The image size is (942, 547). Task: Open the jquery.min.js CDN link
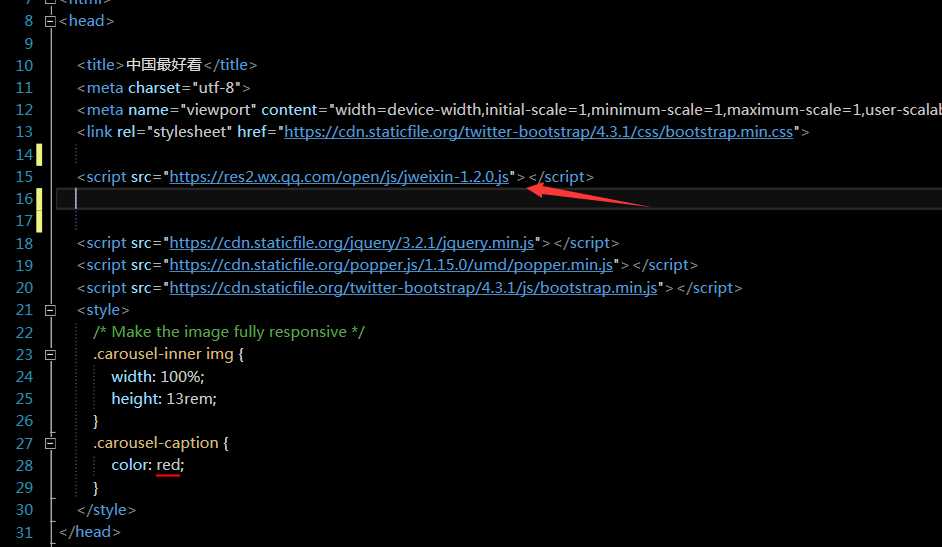351,243
